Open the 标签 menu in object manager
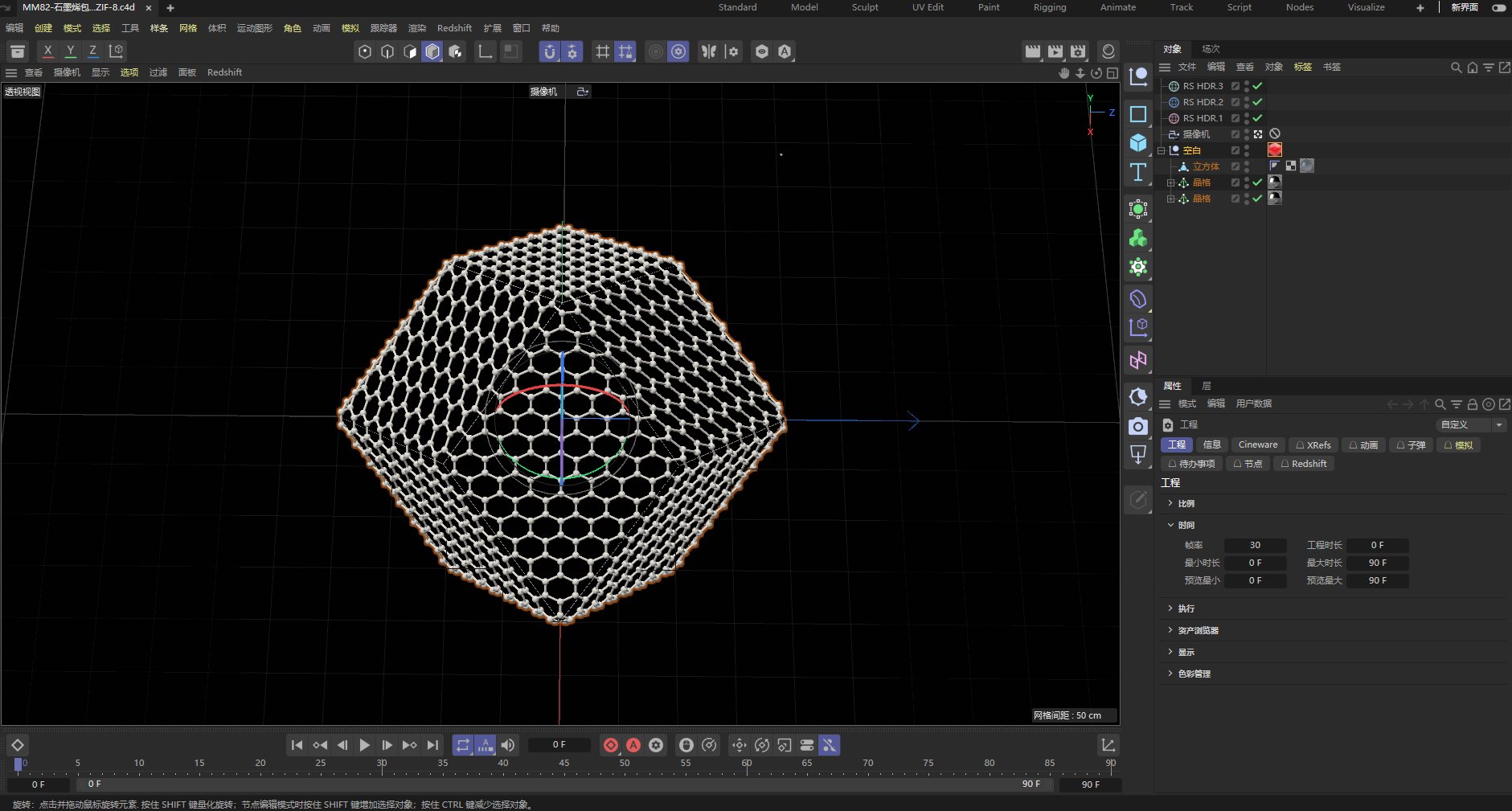Image resolution: width=1512 pixels, height=811 pixels. click(1303, 68)
